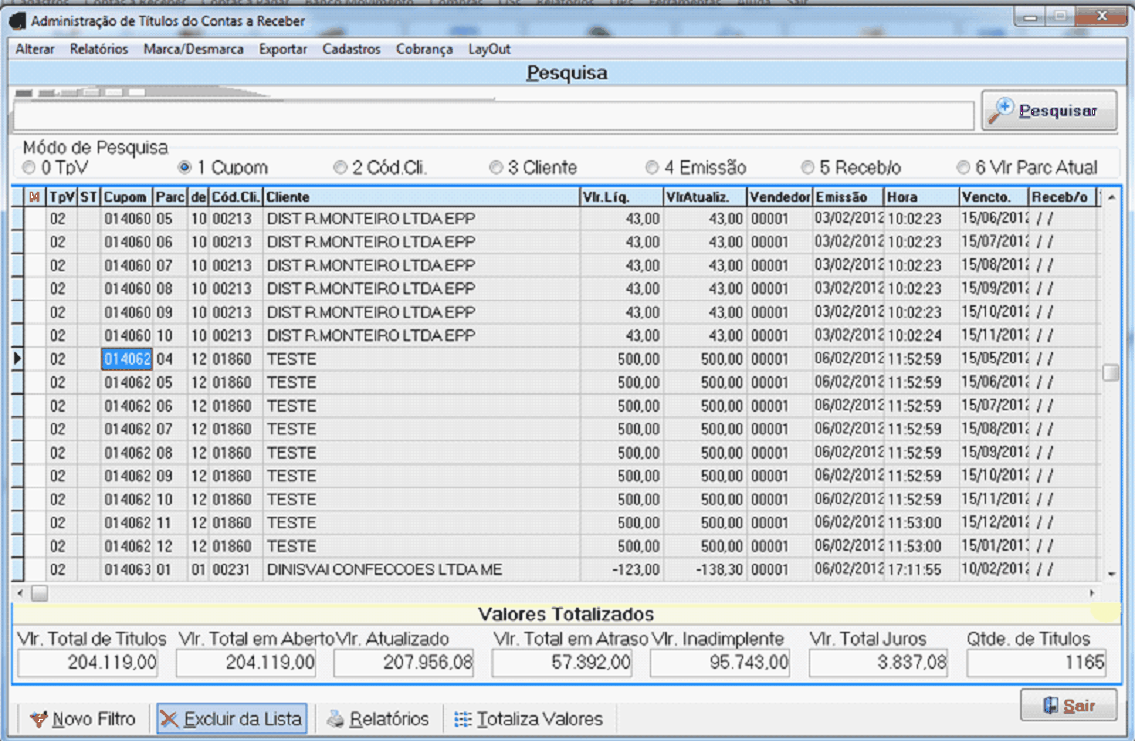Click the Excluir da Lista X icon
This screenshot has width=1136, height=742.
[169, 719]
